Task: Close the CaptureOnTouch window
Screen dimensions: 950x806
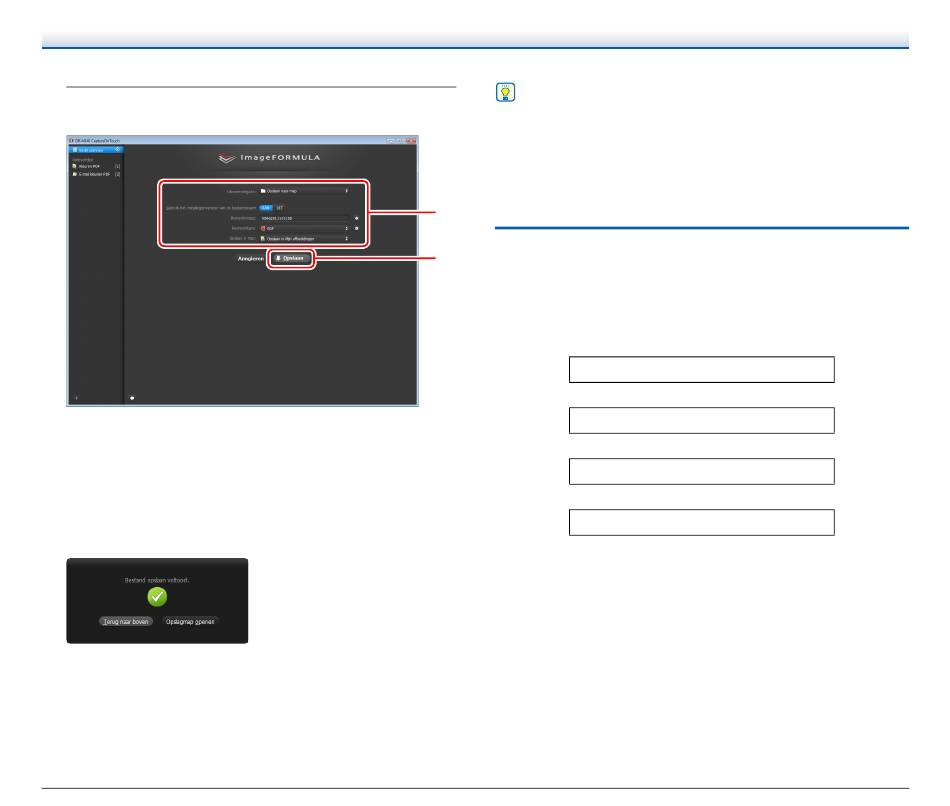Action: (x=411, y=140)
